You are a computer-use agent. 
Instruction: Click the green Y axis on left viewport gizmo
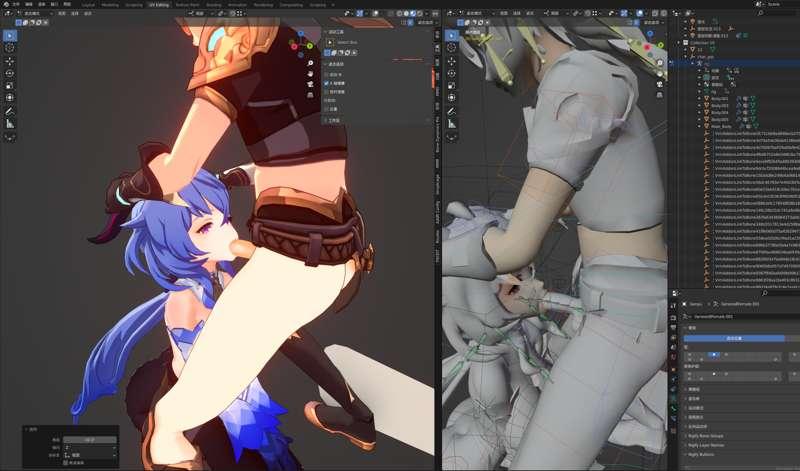click(x=310, y=46)
